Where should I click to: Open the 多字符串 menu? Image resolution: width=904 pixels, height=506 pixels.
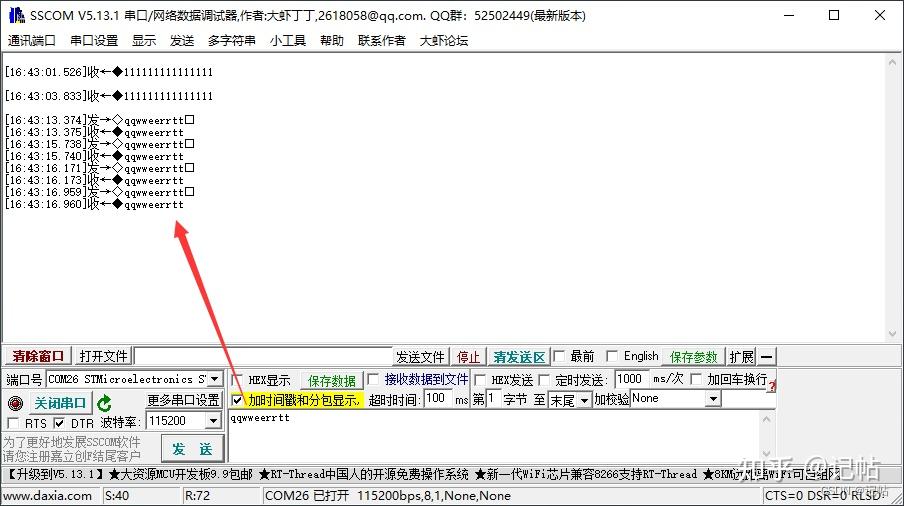click(x=232, y=40)
